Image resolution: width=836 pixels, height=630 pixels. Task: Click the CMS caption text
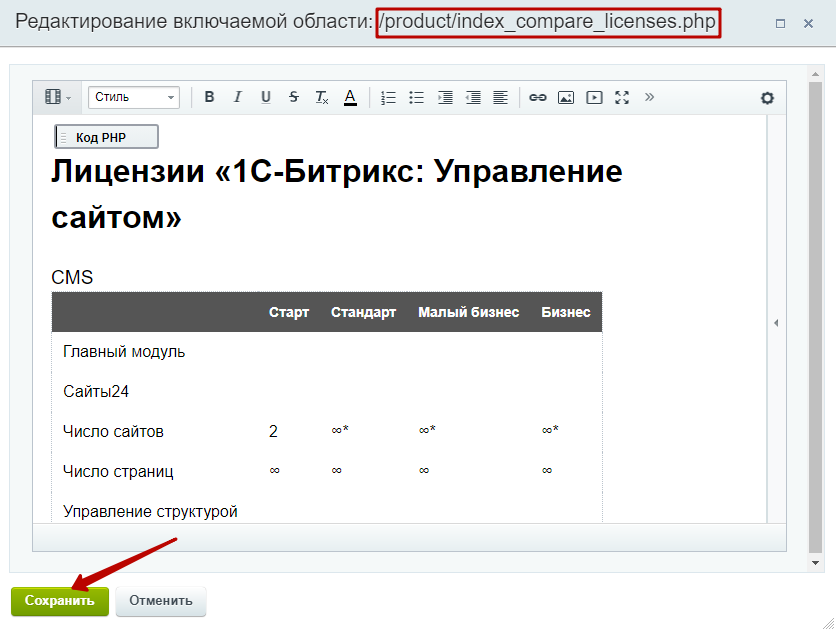coord(72,277)
